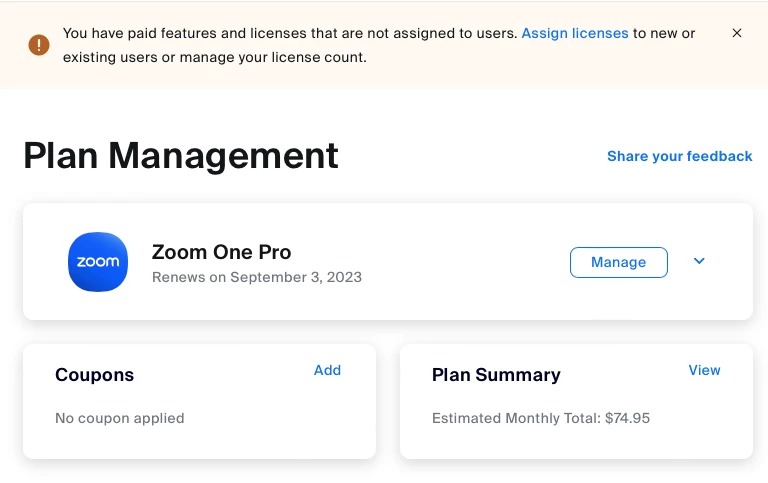Click the Coupons heading
This screenshot has width=768, height=483.
(94, 375)
